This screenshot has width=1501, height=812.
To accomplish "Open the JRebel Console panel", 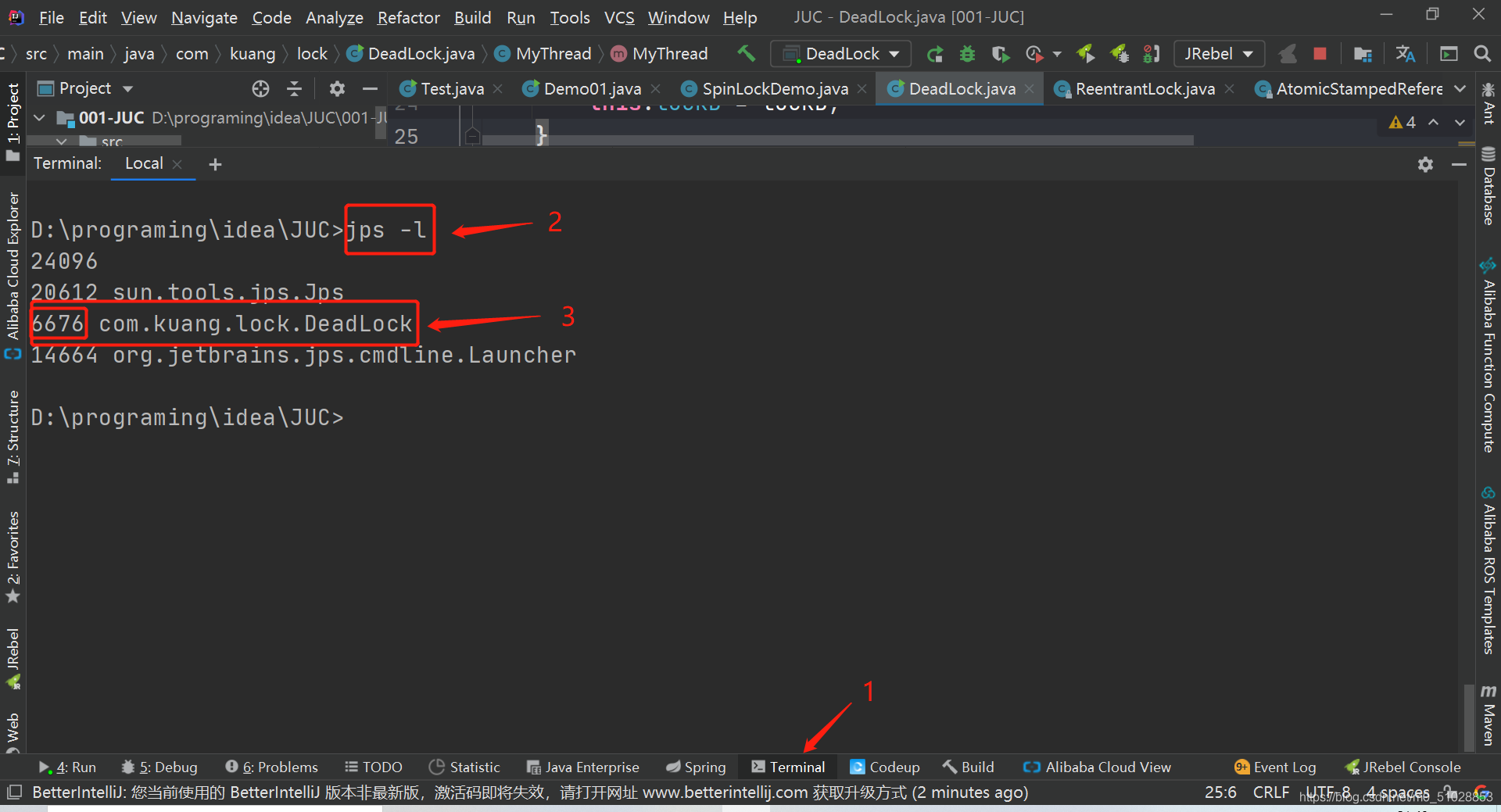I will [x=1403, y=767].
